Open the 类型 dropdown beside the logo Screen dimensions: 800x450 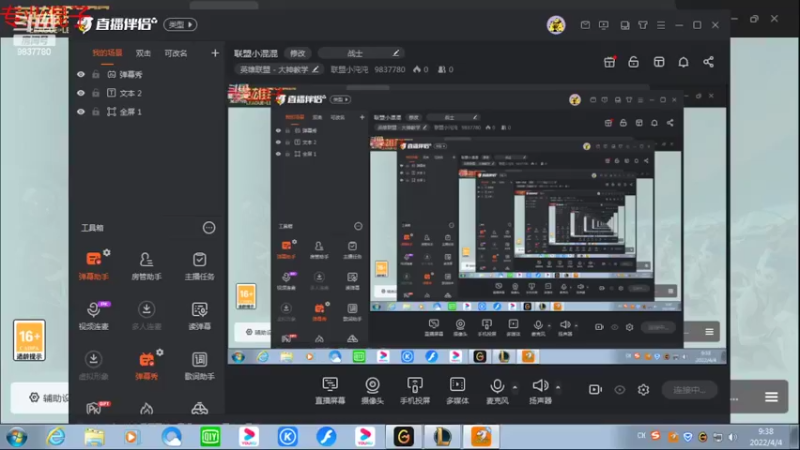(x=180, y=24)
